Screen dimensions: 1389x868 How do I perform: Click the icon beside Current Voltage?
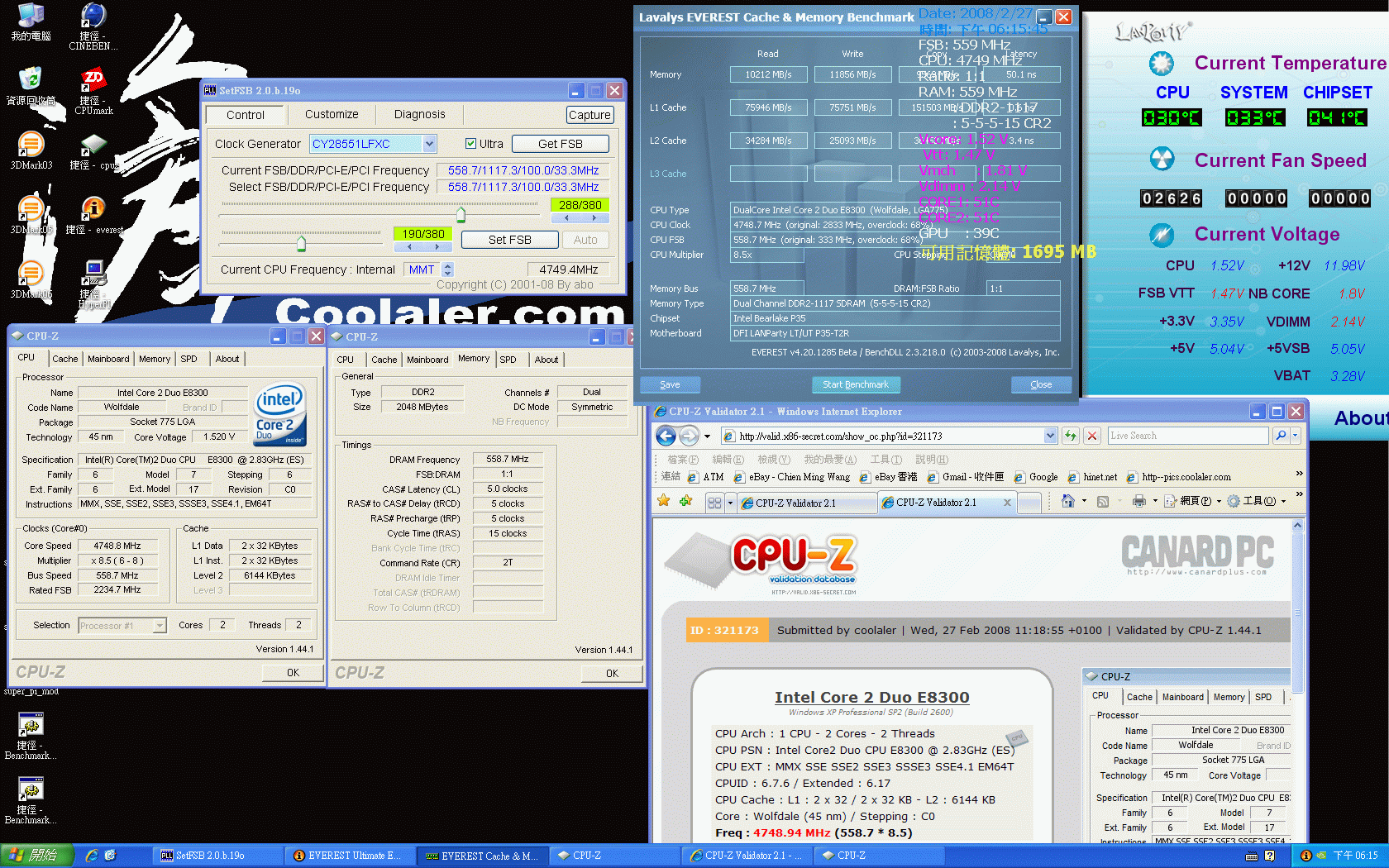(x=1162, y=235)
